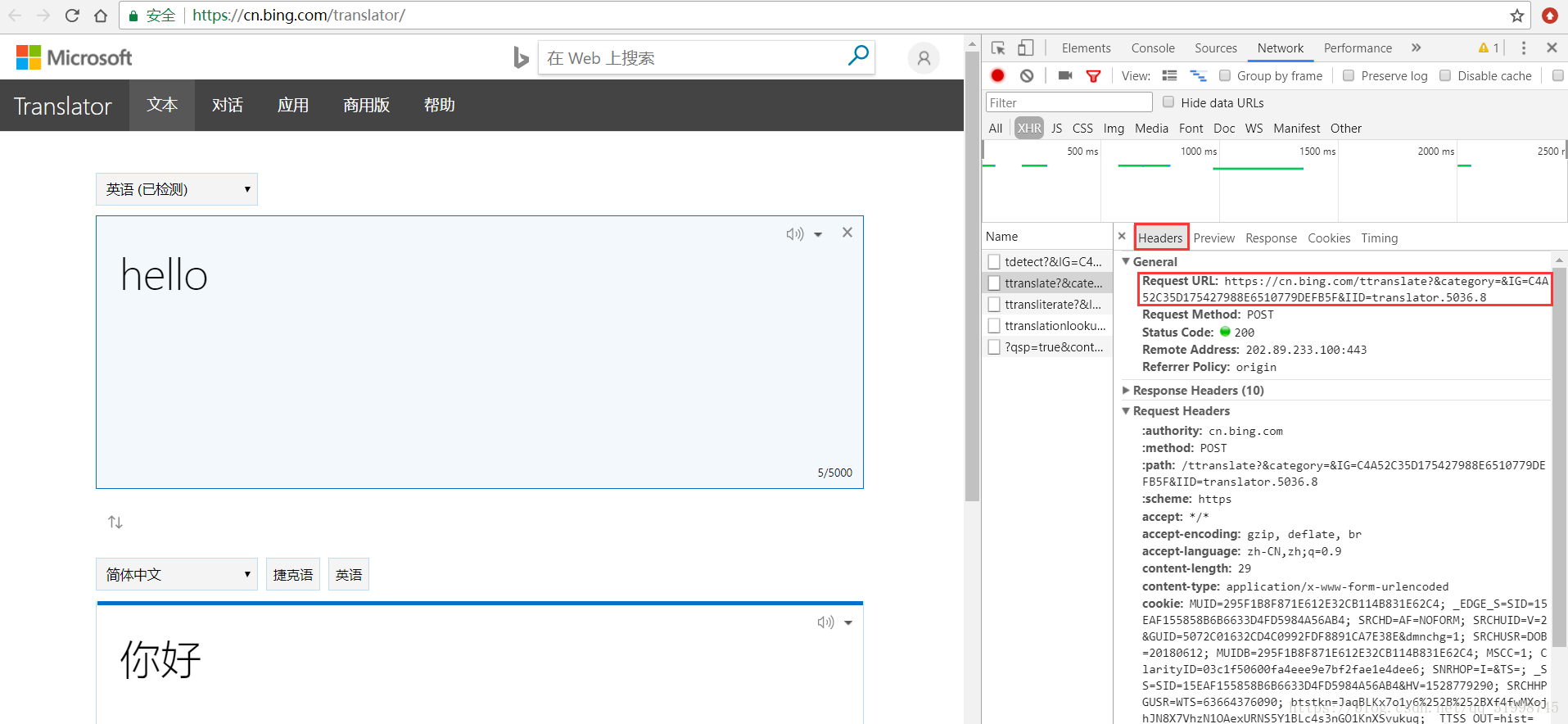Go to browser home page icon
1568x724 pixels.
pyautogui.click(x=100, y=16)
